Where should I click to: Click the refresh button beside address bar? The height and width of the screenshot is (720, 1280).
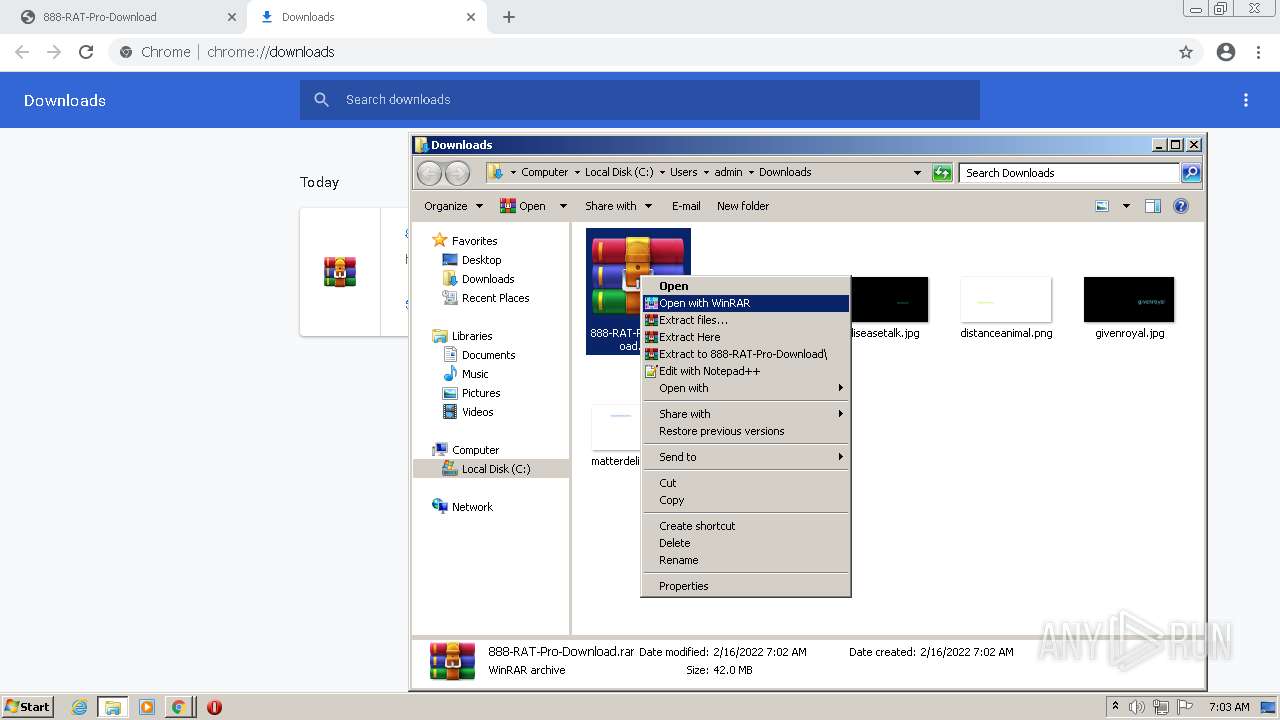942,173
